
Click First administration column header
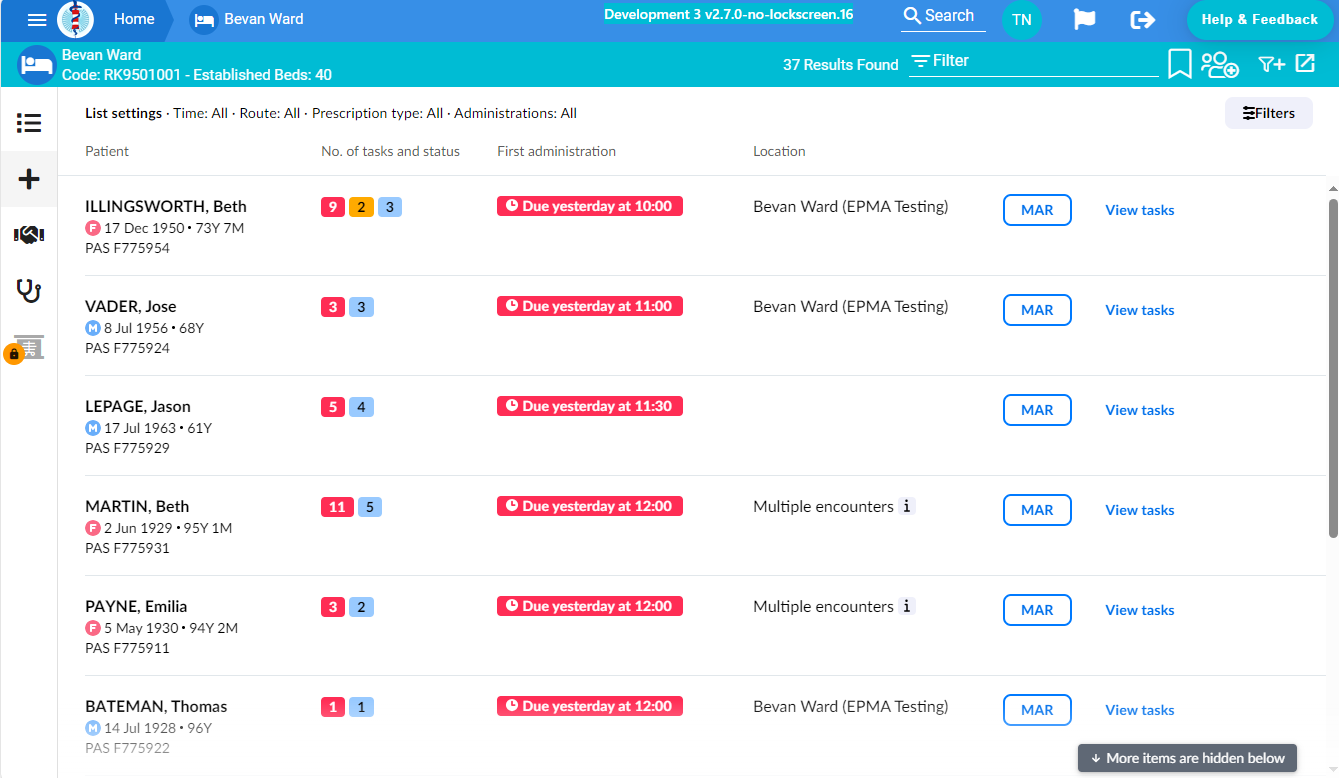pyautogui.click(x=556, y=151)
